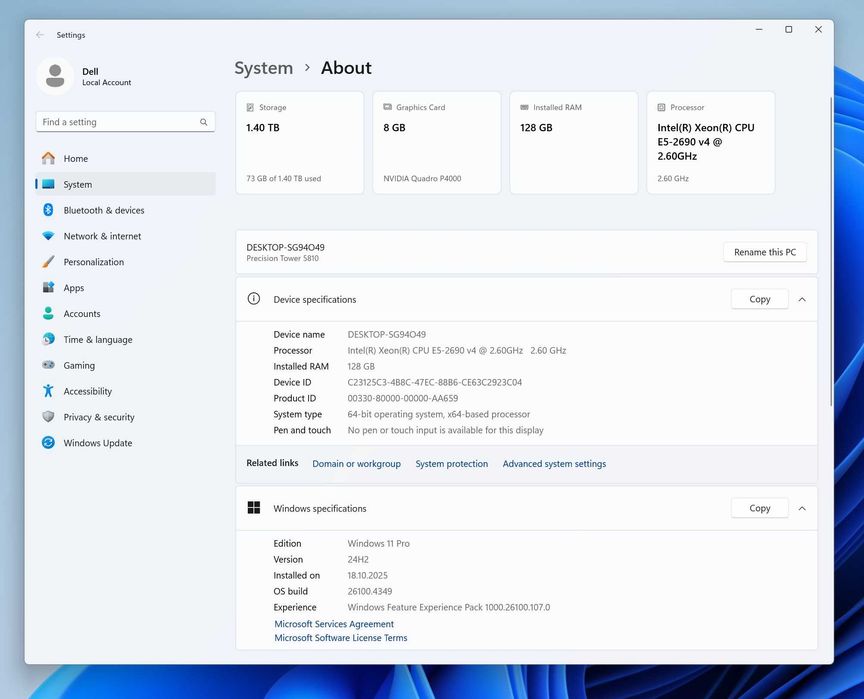864x699 pixels.
Task: Click the back arrow in title bar
Action: point(40,35)
